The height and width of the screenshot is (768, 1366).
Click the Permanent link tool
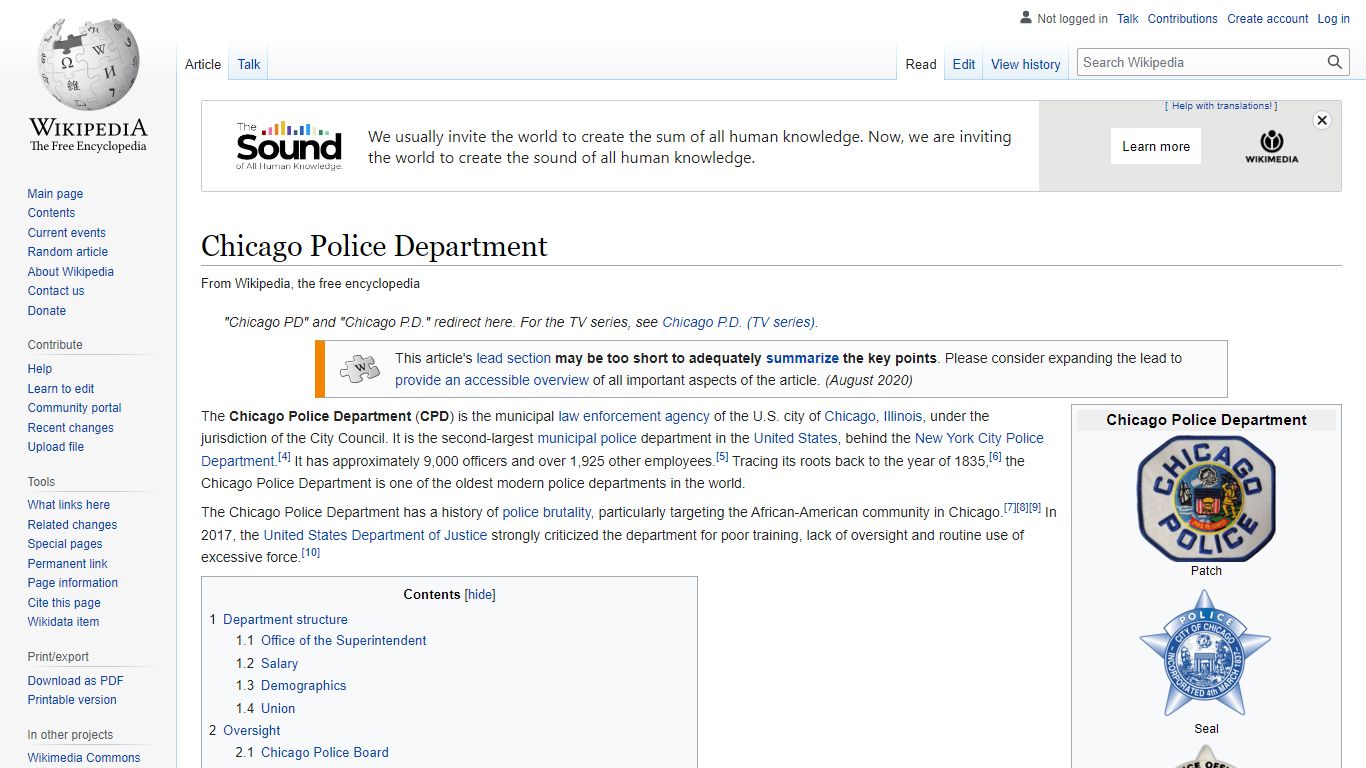pyautogui.click(x=67, y=564)
